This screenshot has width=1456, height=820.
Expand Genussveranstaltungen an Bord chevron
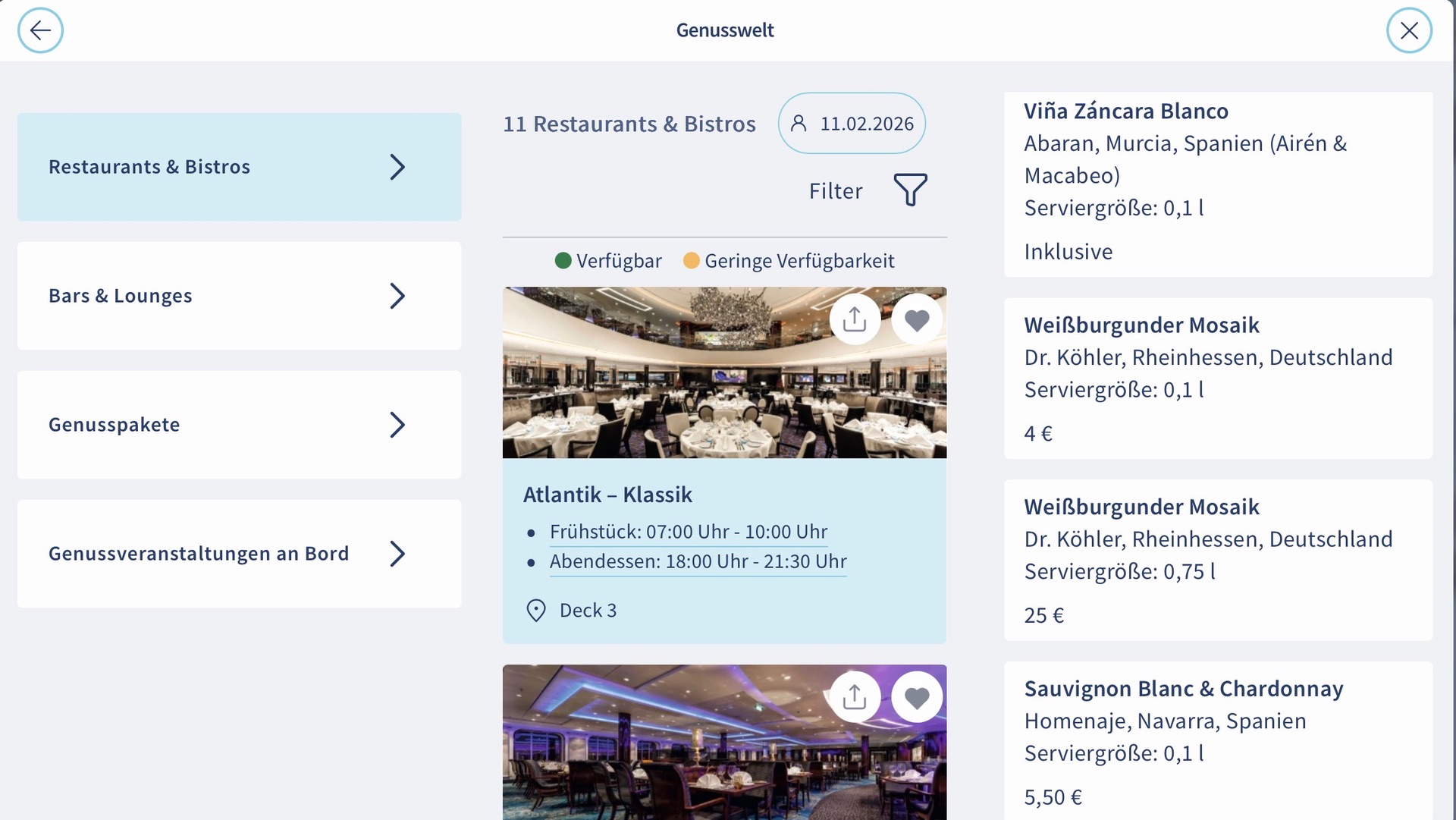tap(397, 554)
